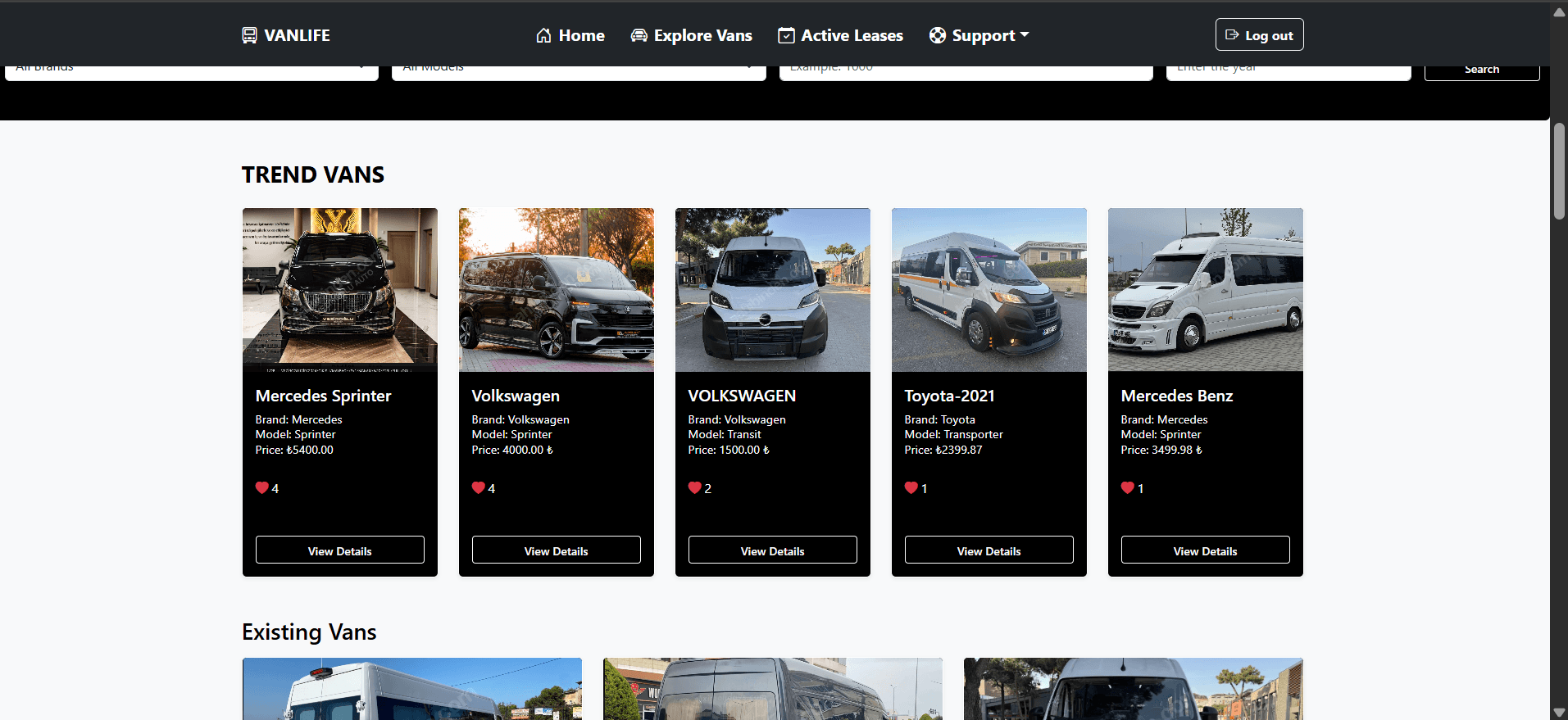The height and width of the screenshot is (720, 1568).
Task: Click the TREND VANS heading
Action: coord(313,174)
